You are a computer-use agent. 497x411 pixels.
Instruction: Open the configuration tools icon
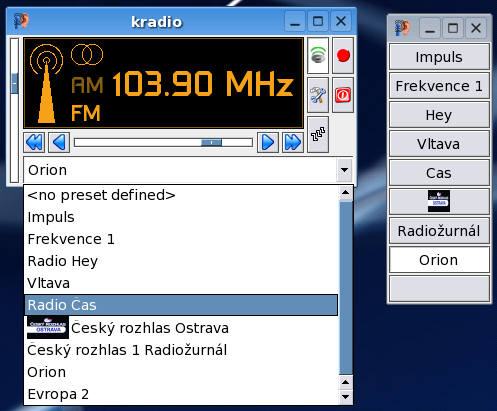(x=318, y=95)
